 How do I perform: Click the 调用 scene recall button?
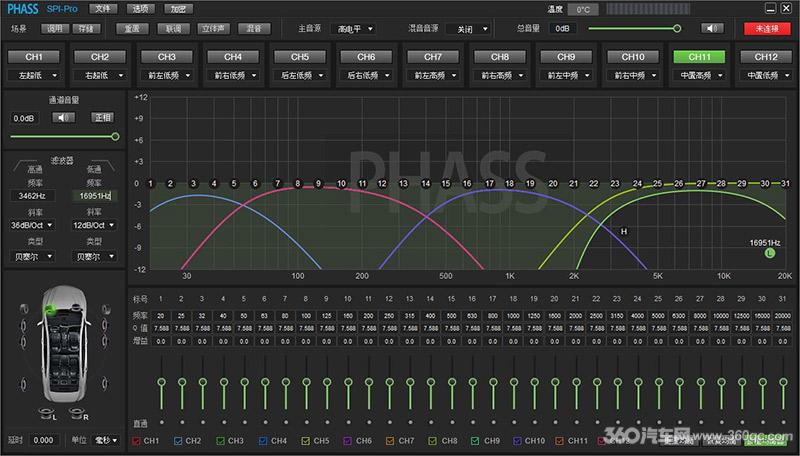55,29
